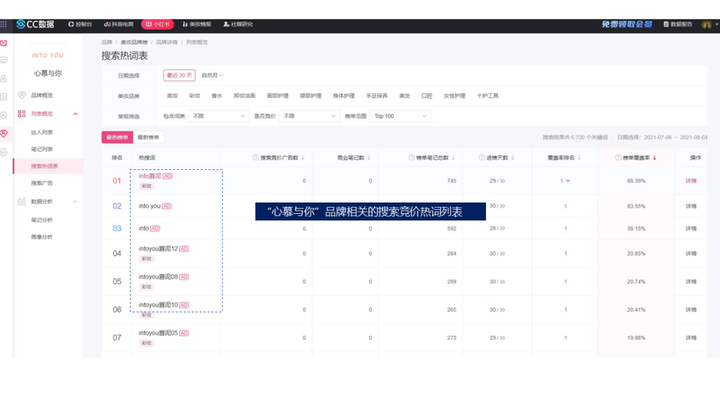This screenshot has height=405, width=720.
Task: Click the CC数据 logo
Action: pyautogui.click(x=35, y=24)
